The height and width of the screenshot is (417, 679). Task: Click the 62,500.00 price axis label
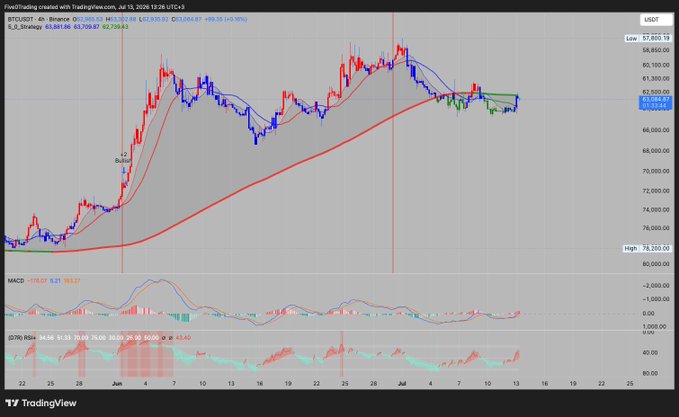(x=656, y=92)
